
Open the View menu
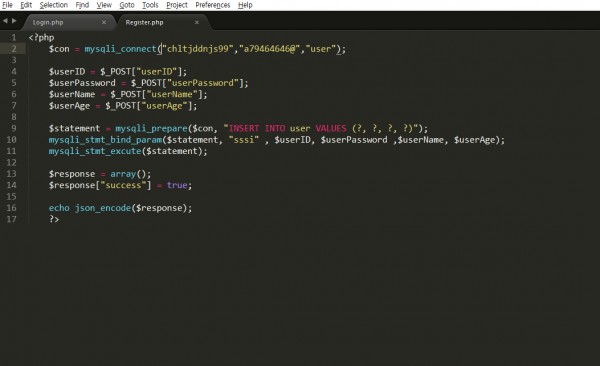click(x=104, y=5)
